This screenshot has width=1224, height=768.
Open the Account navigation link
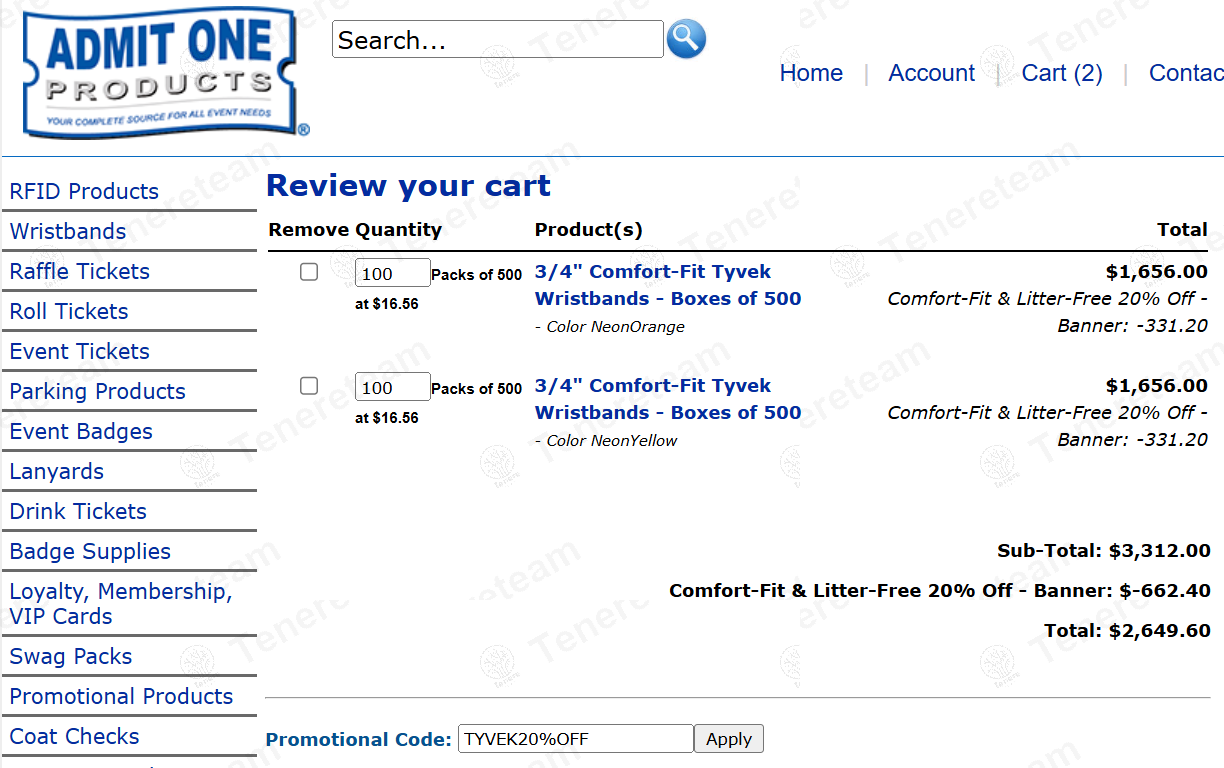point(931,73)
